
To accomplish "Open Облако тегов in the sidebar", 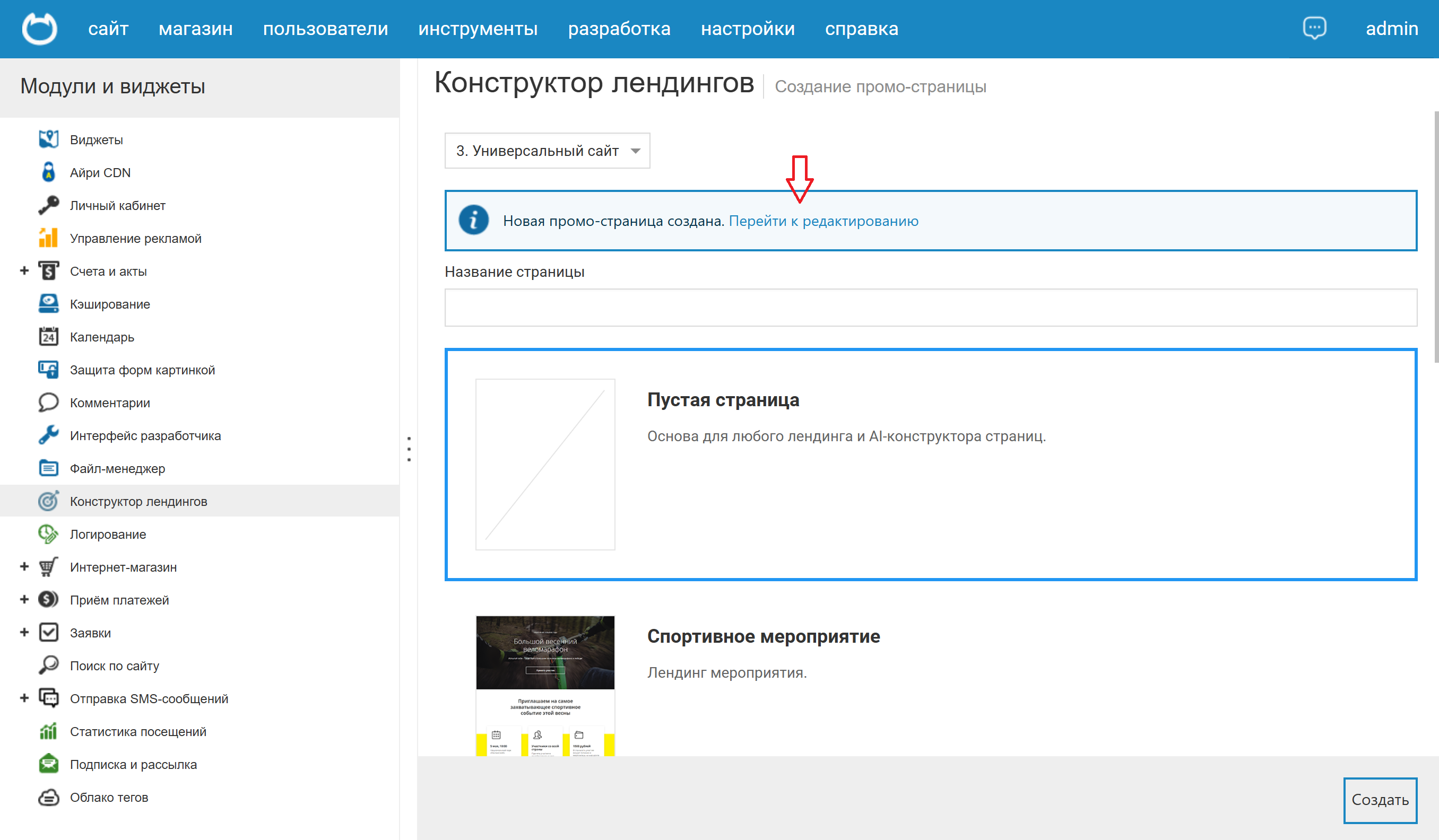I will [x=109, y=797].
